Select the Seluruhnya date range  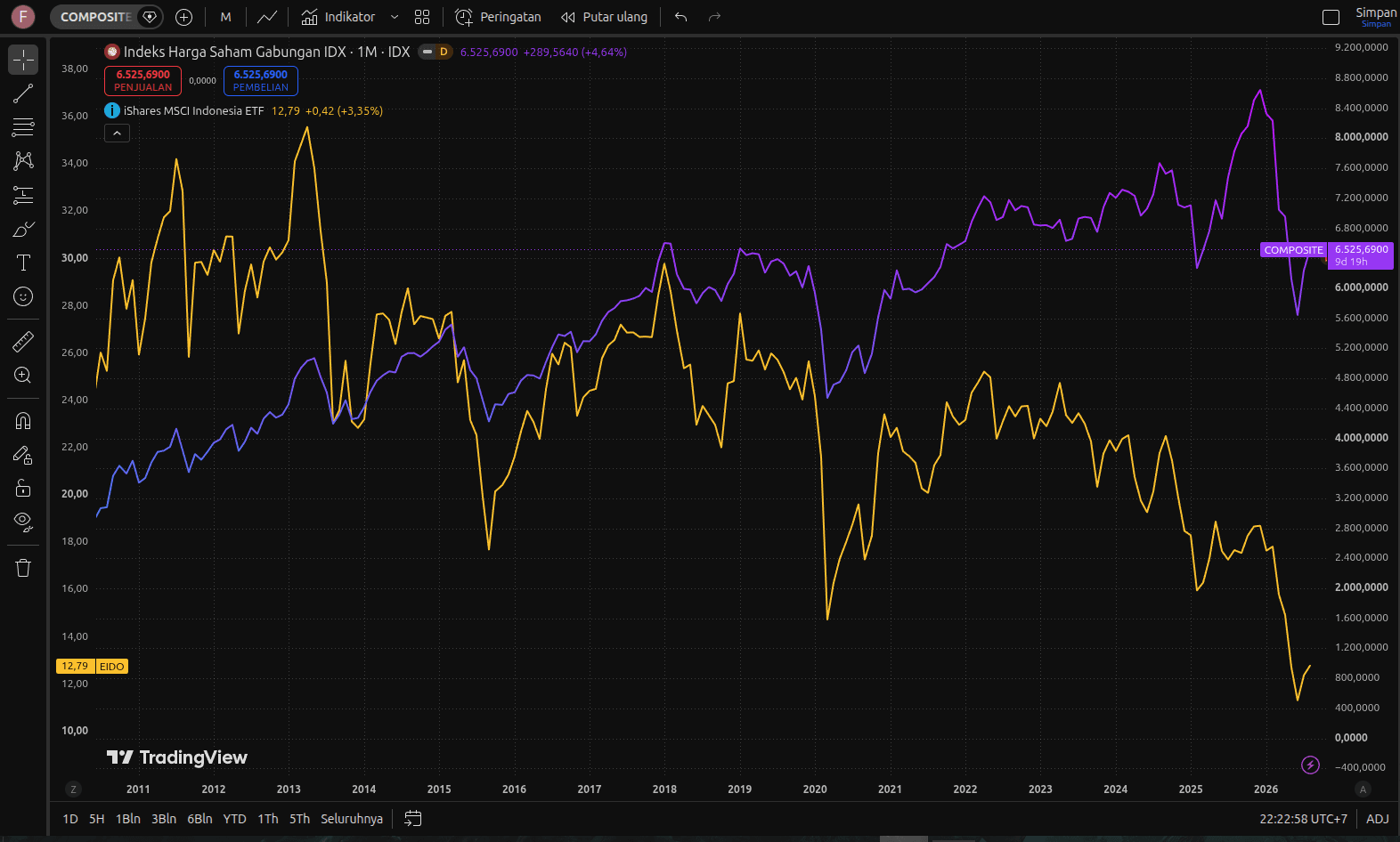coord(352,819)
